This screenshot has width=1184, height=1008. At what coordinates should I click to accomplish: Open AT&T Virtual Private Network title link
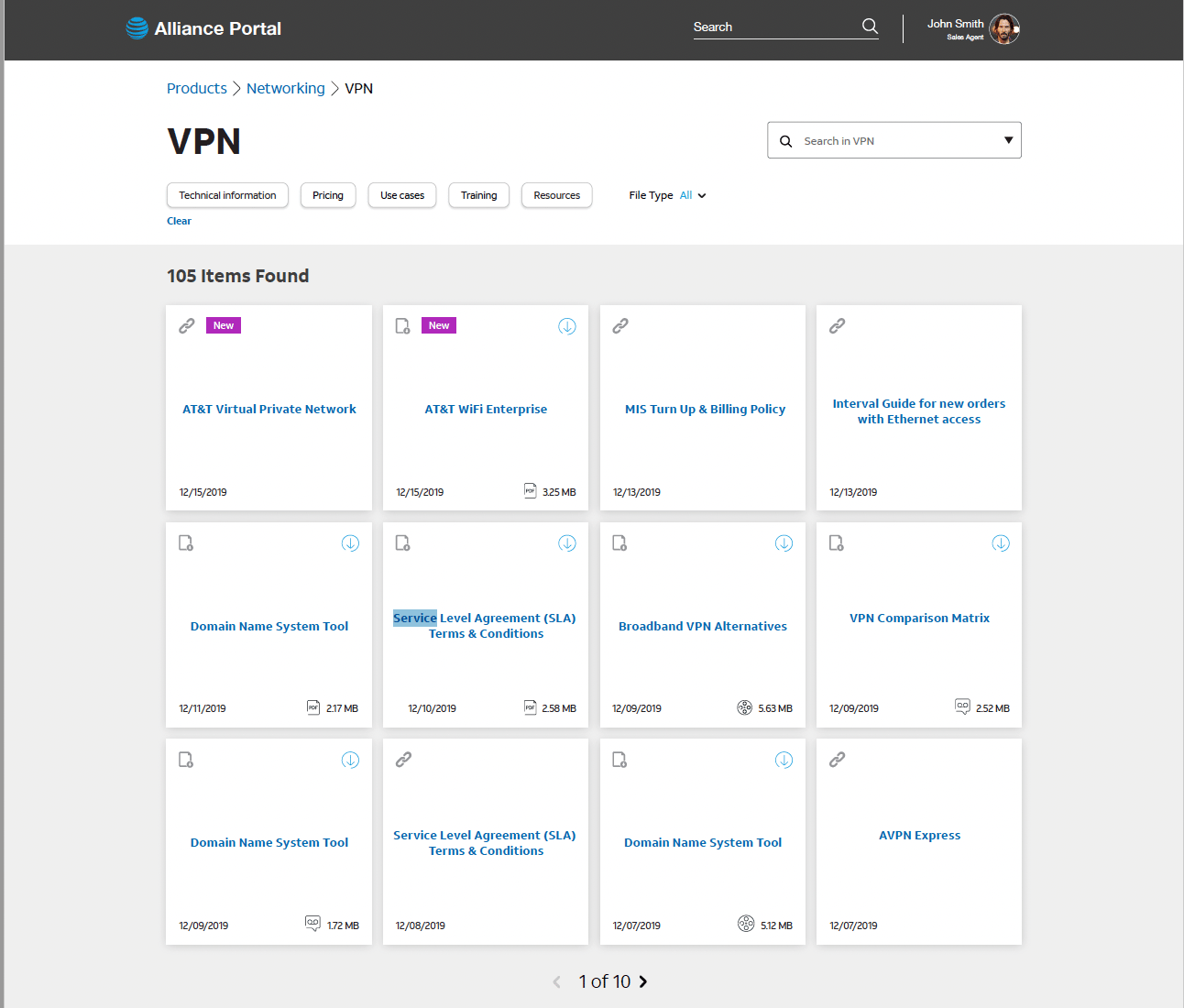[269, 409]
